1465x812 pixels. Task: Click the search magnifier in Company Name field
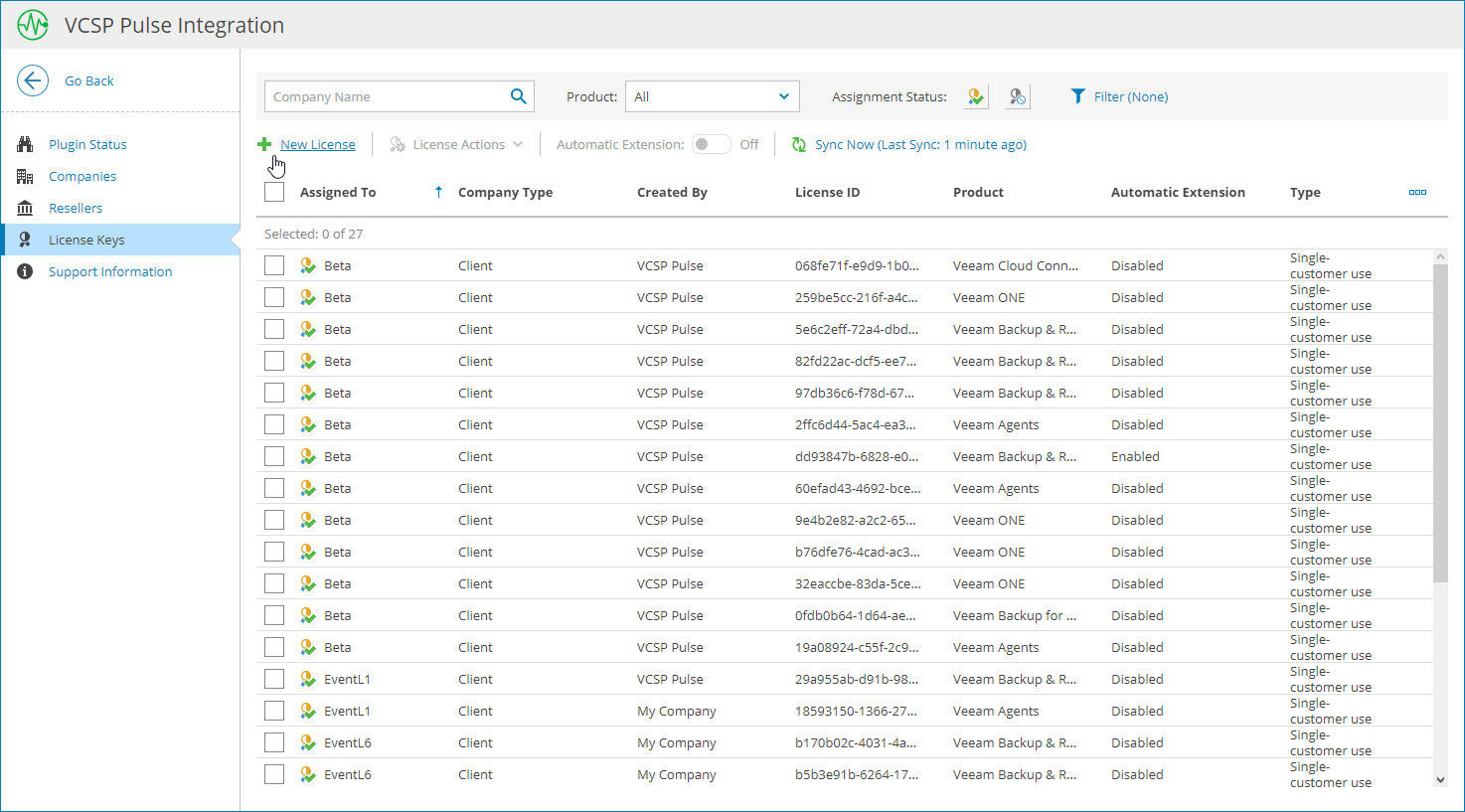(x=518, y=96)
